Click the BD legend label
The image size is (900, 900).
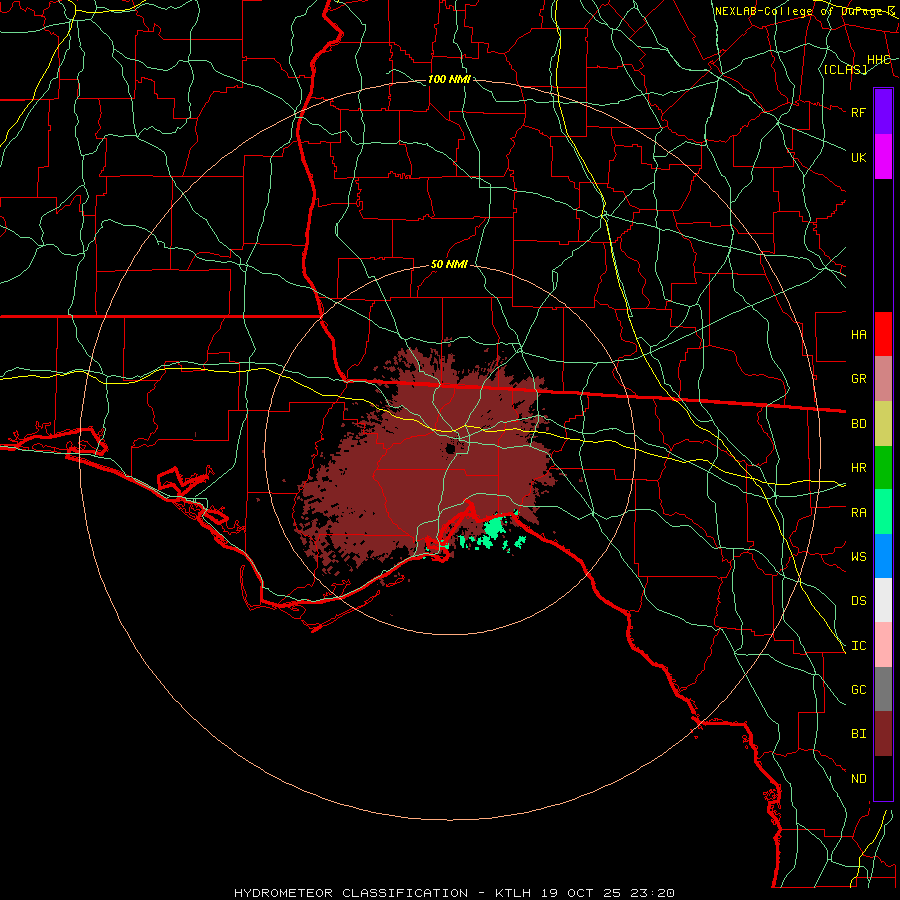point(859,424)
